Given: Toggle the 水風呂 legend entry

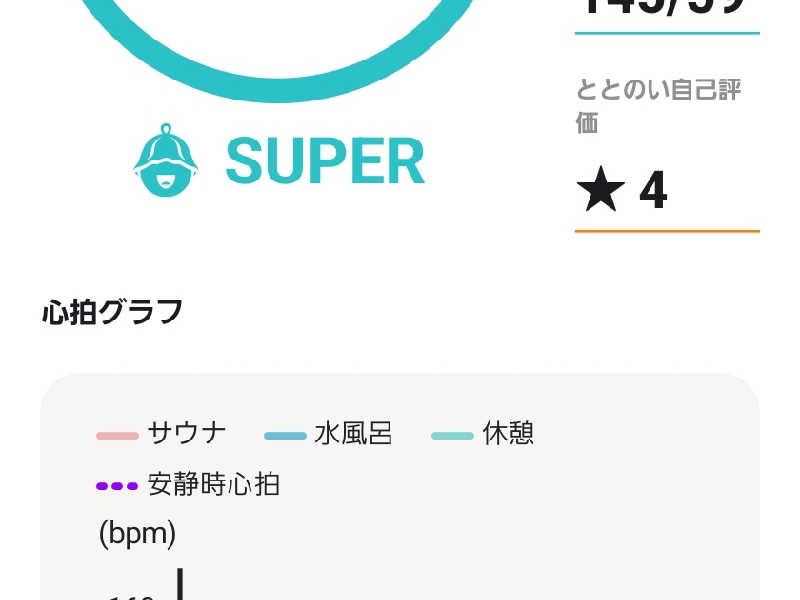Looking at the screenshot, I should click(328, 434).
